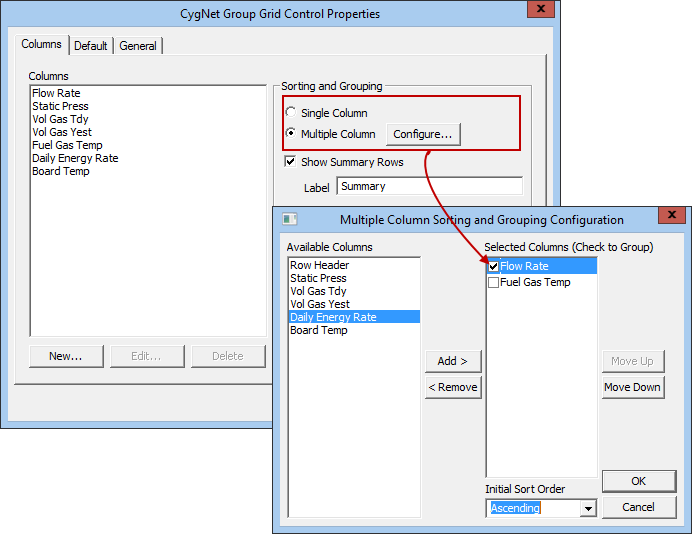The height and width of the screenshot is (534, 692).
Task: Click in the Summary label text field
Action: [430, 186]
